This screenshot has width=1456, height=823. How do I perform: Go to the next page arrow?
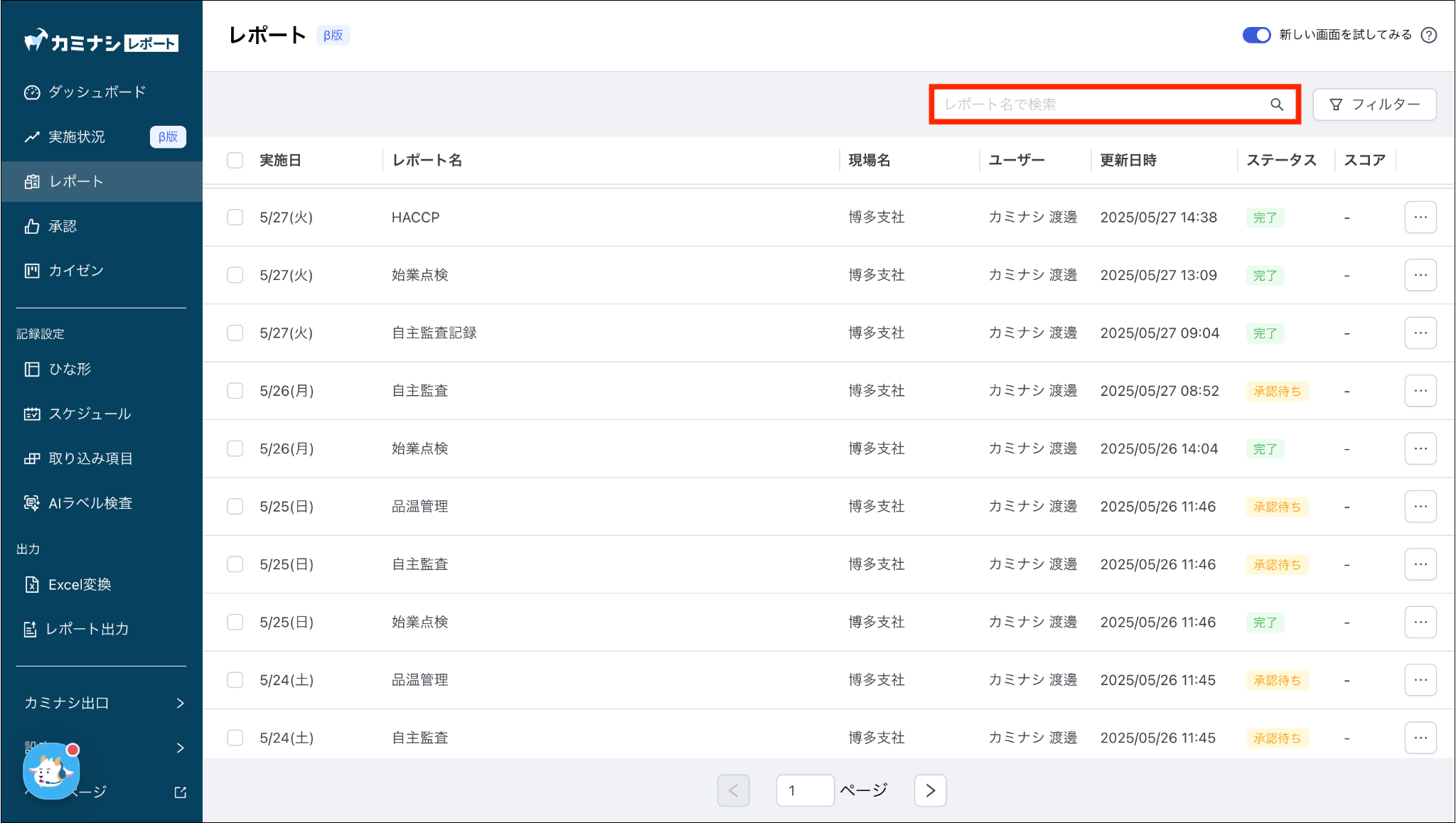[x=930, y=790]
